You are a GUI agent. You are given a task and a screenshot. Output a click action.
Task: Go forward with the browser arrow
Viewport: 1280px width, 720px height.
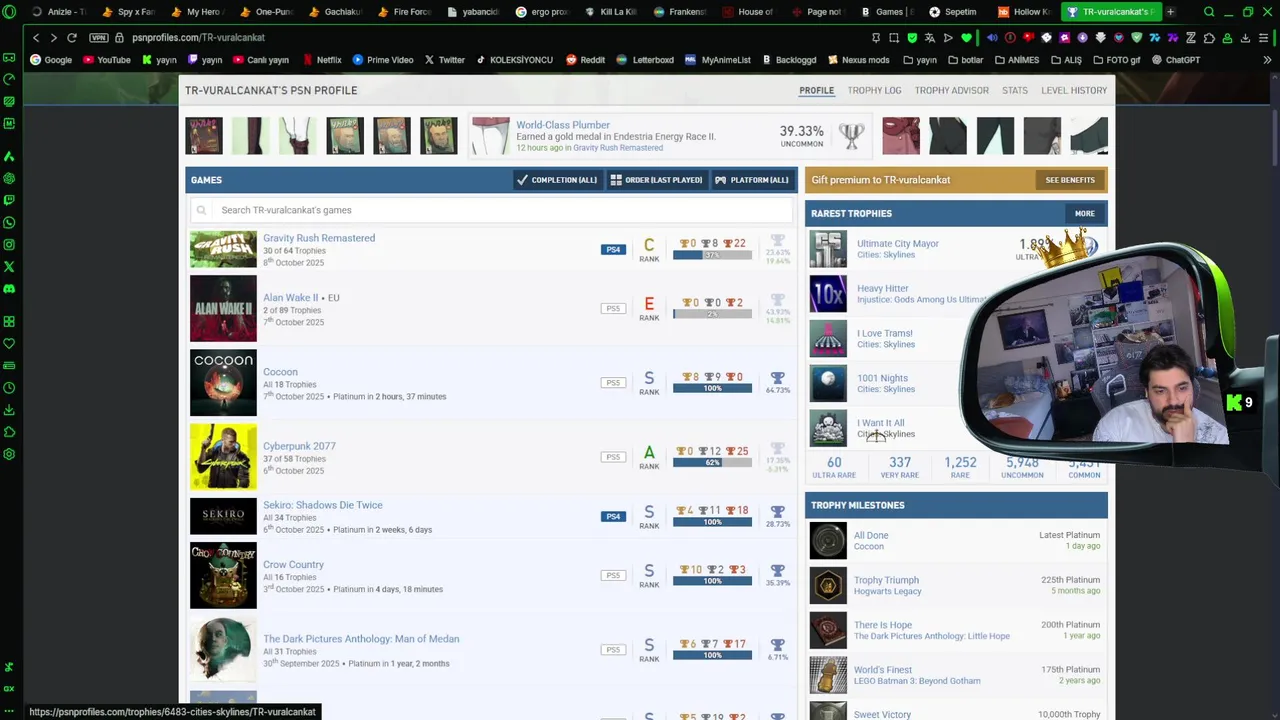click(x=53, y=37)
